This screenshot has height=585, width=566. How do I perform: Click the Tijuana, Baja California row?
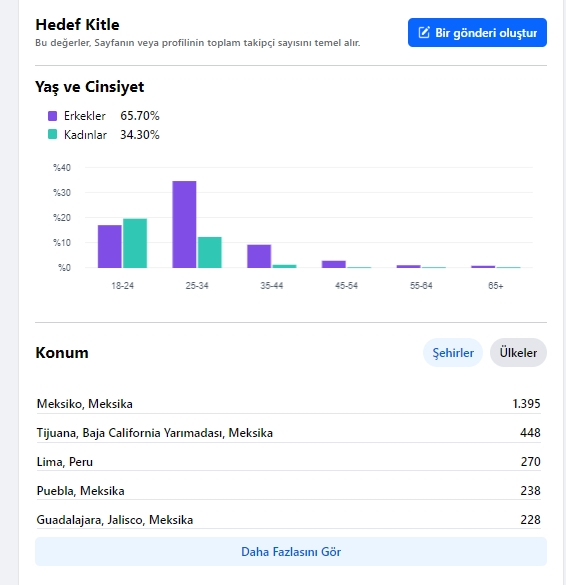pyautogui.click(x=288, y=433)
